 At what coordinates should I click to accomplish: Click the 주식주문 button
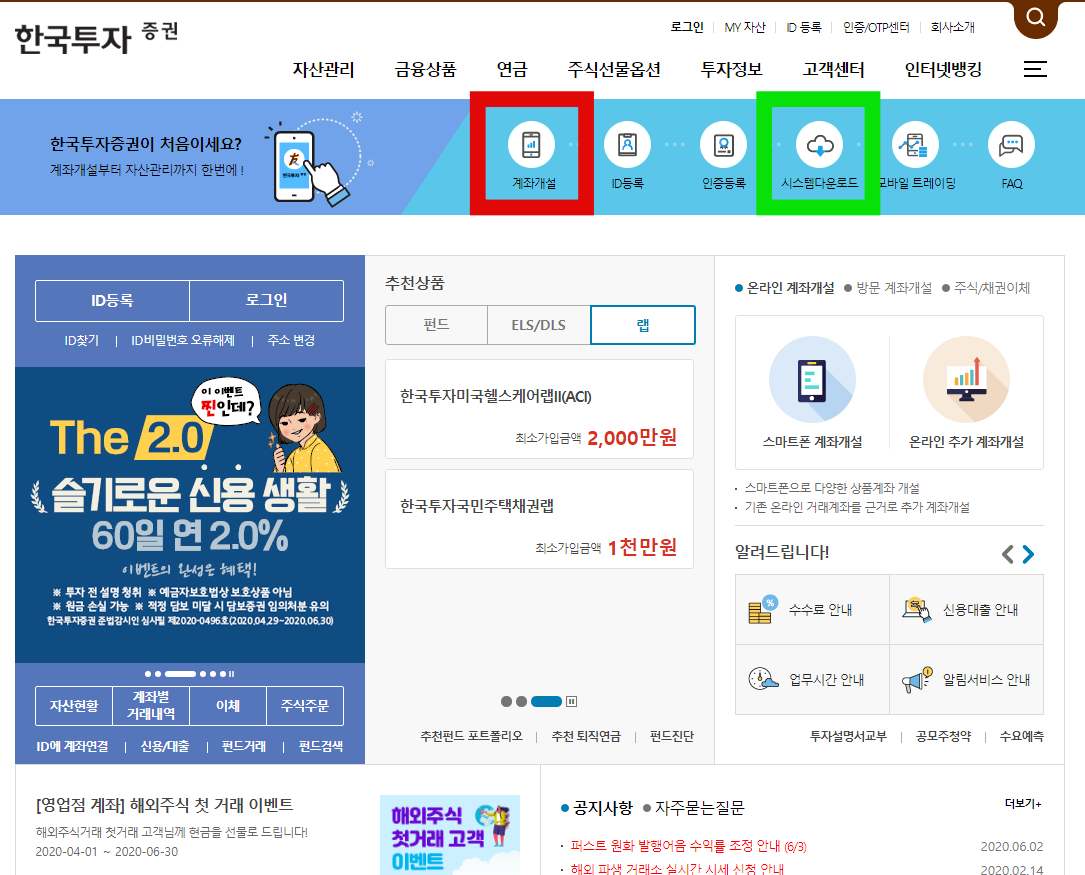tap(304, 706)
